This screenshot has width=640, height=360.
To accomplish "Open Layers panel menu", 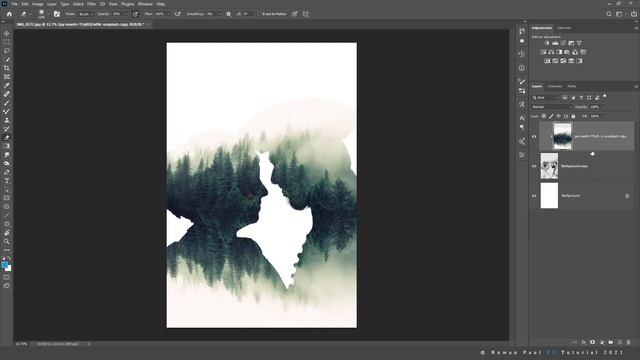I will click(x=636, y=87).
